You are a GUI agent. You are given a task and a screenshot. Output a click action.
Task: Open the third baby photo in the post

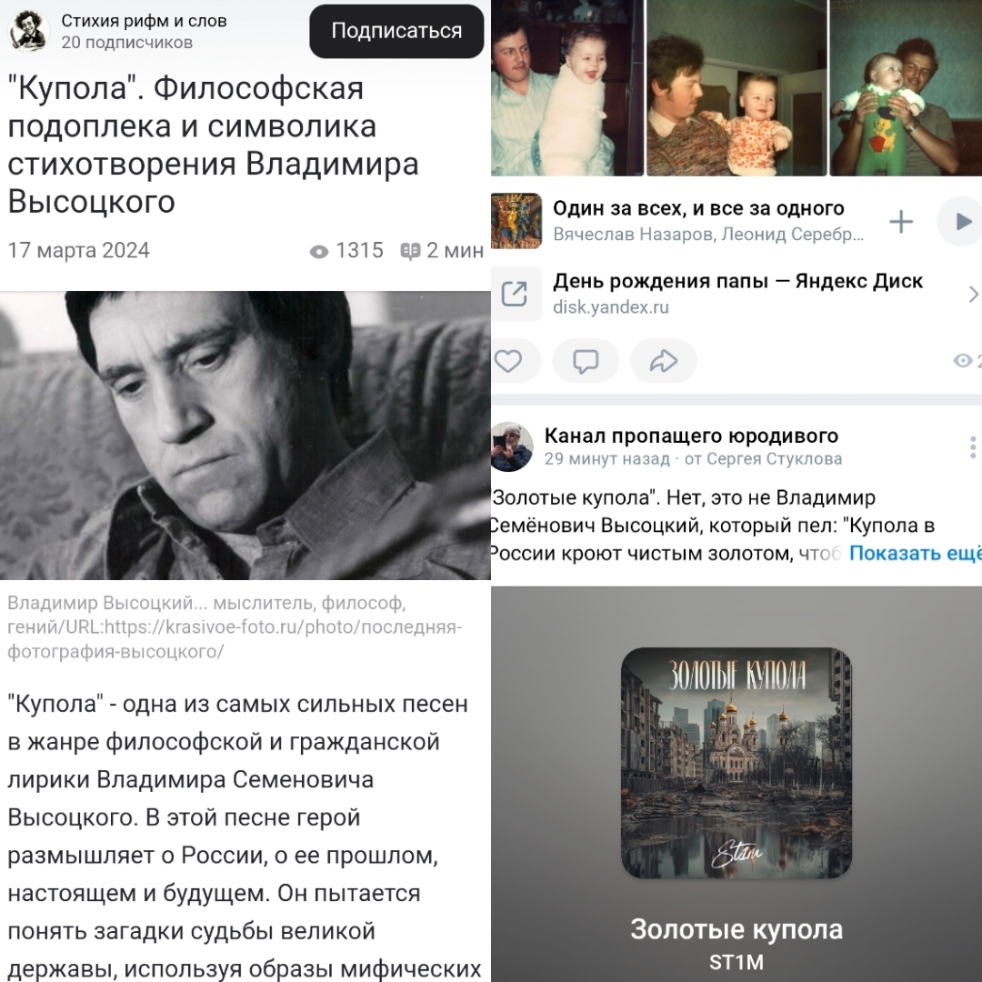click(906, 88)
